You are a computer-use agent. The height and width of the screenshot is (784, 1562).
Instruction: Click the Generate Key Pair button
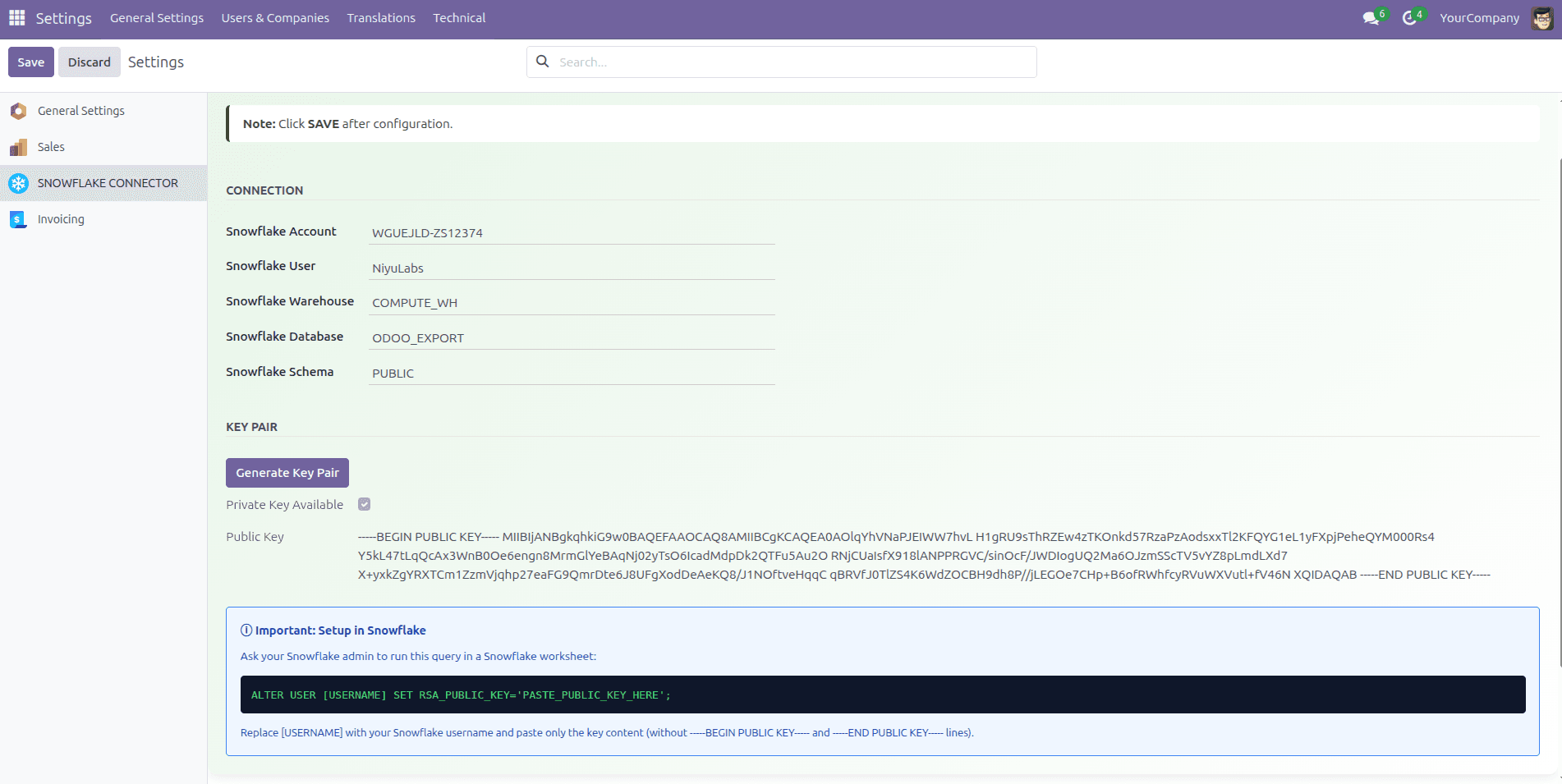tap(287, 473)
